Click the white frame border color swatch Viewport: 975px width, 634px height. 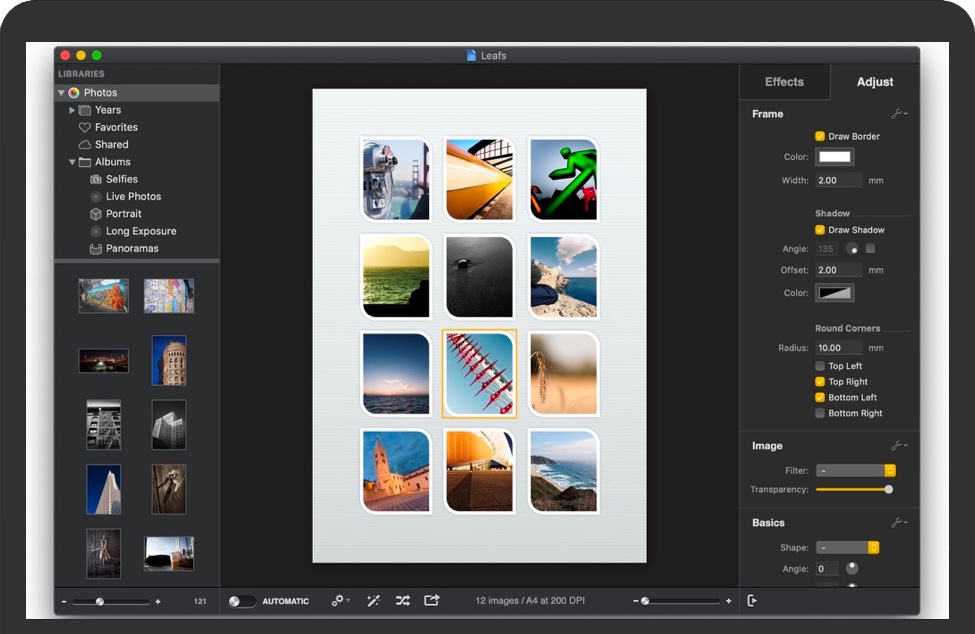tap(834, 157)
